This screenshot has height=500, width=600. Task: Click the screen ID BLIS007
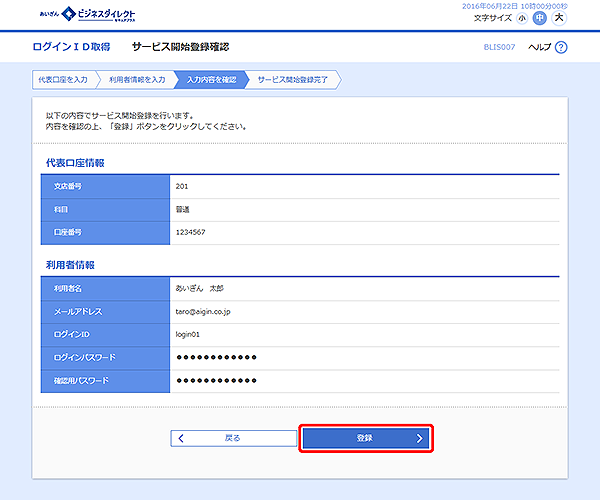[498, 47]
